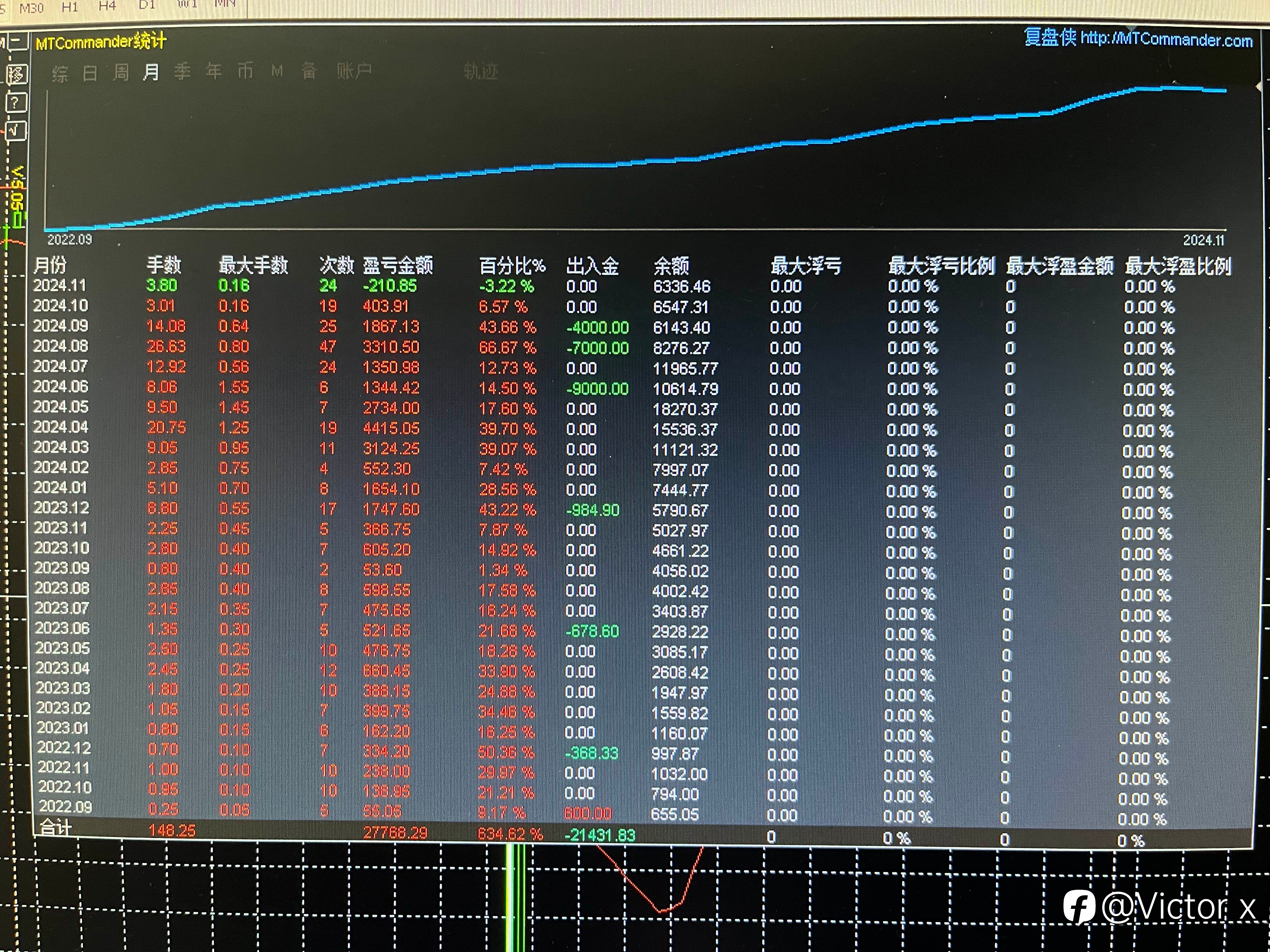
Task: Click the -21431.83 total withdrawal value
Action: [x=600, y=835]
